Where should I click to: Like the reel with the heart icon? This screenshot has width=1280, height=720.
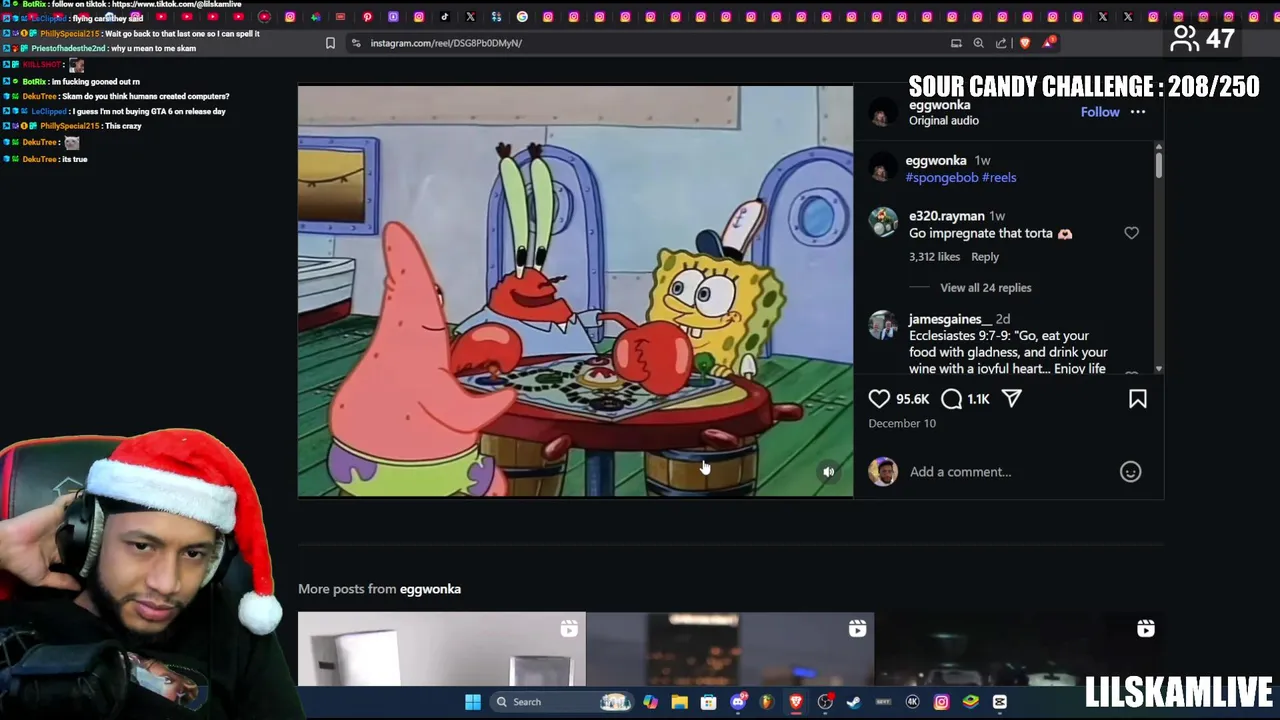[879, 399]
